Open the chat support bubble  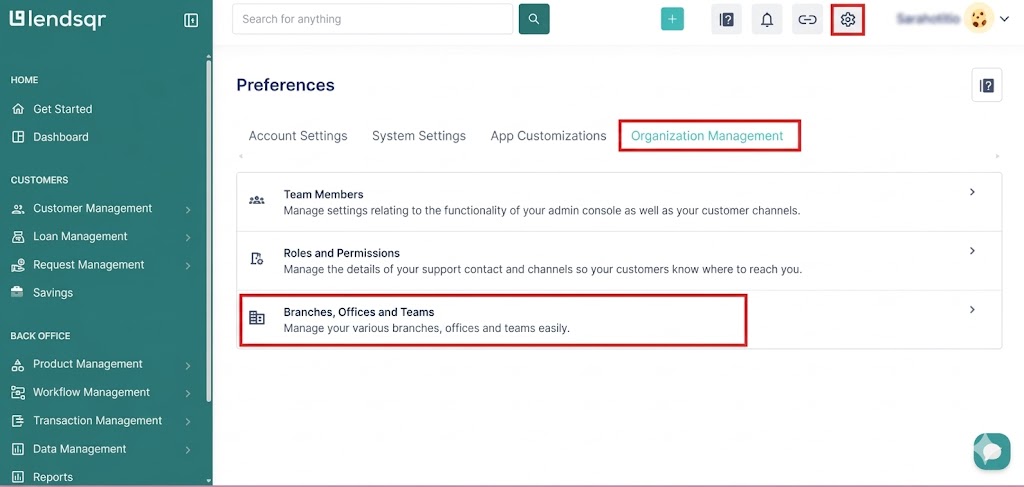991,451
